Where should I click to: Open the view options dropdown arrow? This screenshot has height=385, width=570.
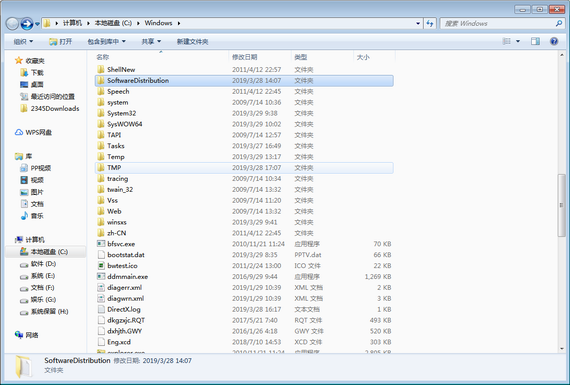point(518,41)
